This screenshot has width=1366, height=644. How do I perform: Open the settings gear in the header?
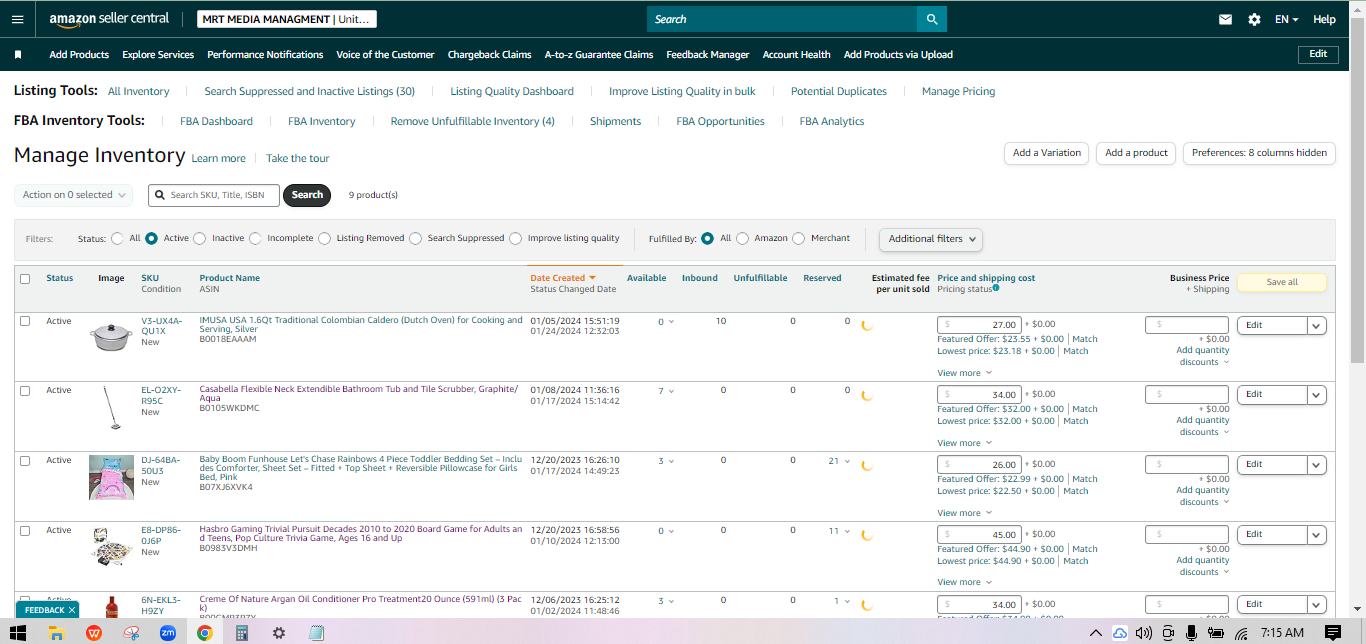[x=1254, y=19]
